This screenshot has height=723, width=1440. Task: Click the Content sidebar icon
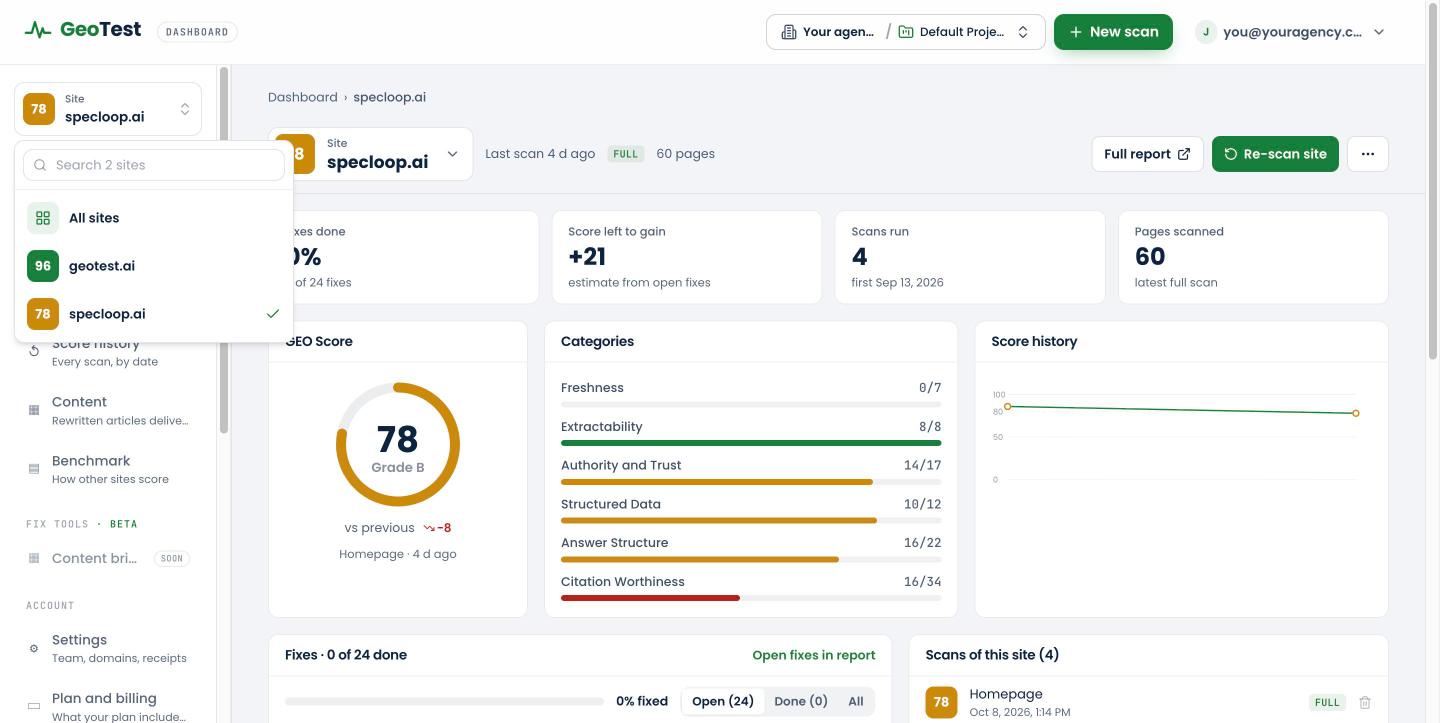(x=34, y=410)
